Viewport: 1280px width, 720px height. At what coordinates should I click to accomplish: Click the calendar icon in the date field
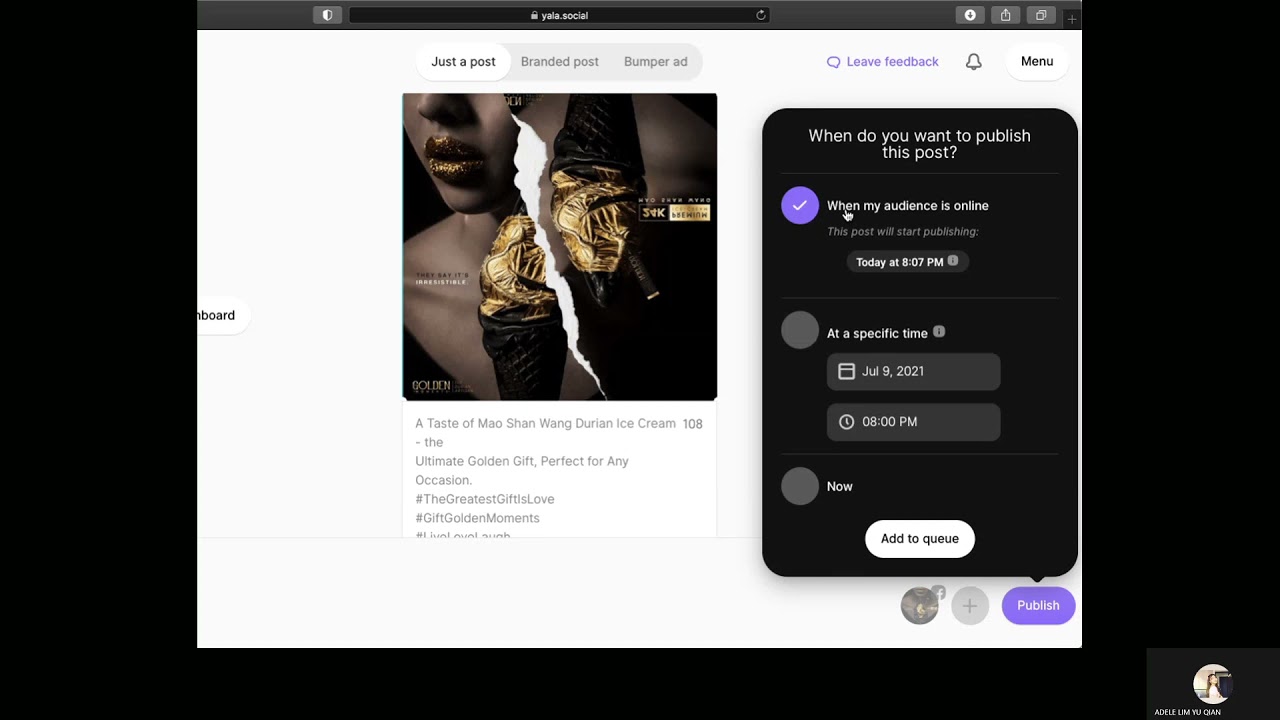point(846,371)
